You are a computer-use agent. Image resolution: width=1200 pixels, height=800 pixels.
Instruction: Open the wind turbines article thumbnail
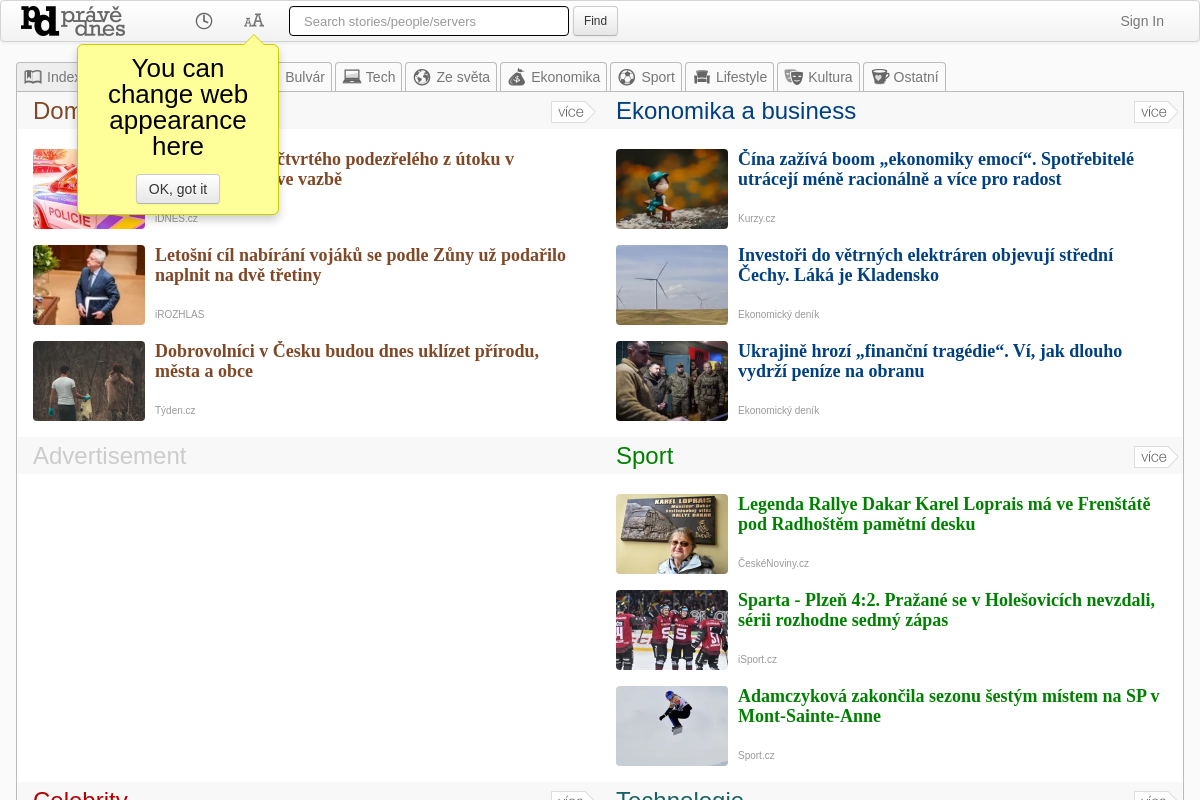(672, 285)
